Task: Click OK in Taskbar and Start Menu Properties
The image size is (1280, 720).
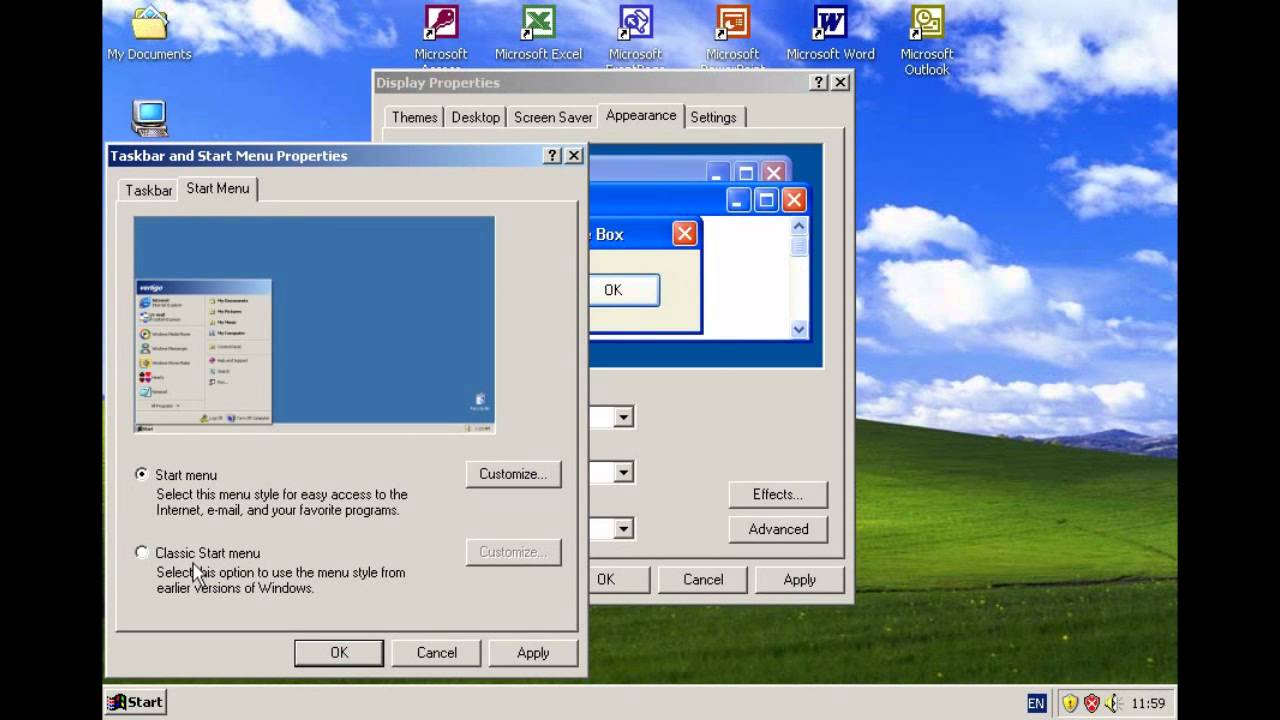Action: pos(339,653)
